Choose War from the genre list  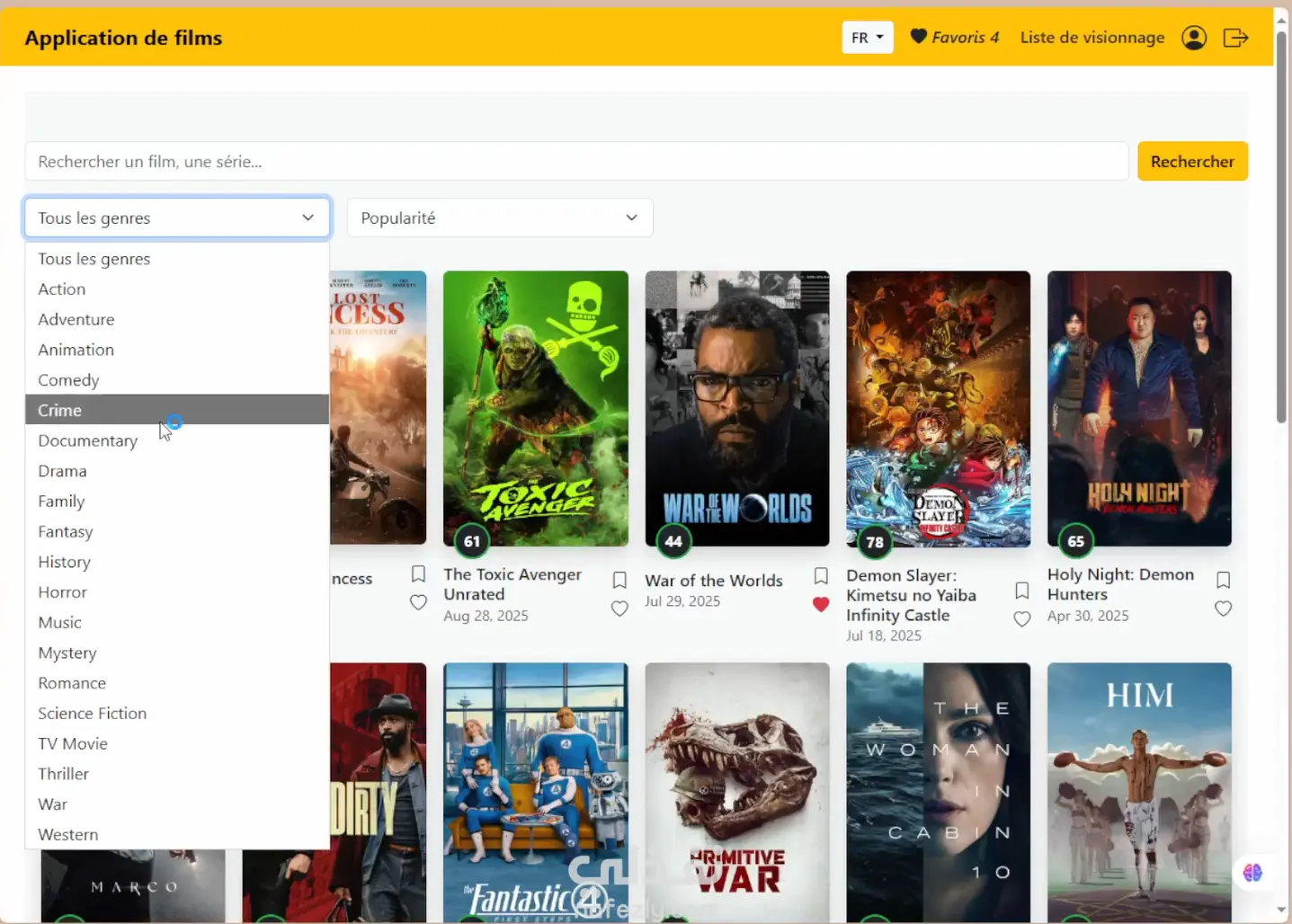point(177,804)
